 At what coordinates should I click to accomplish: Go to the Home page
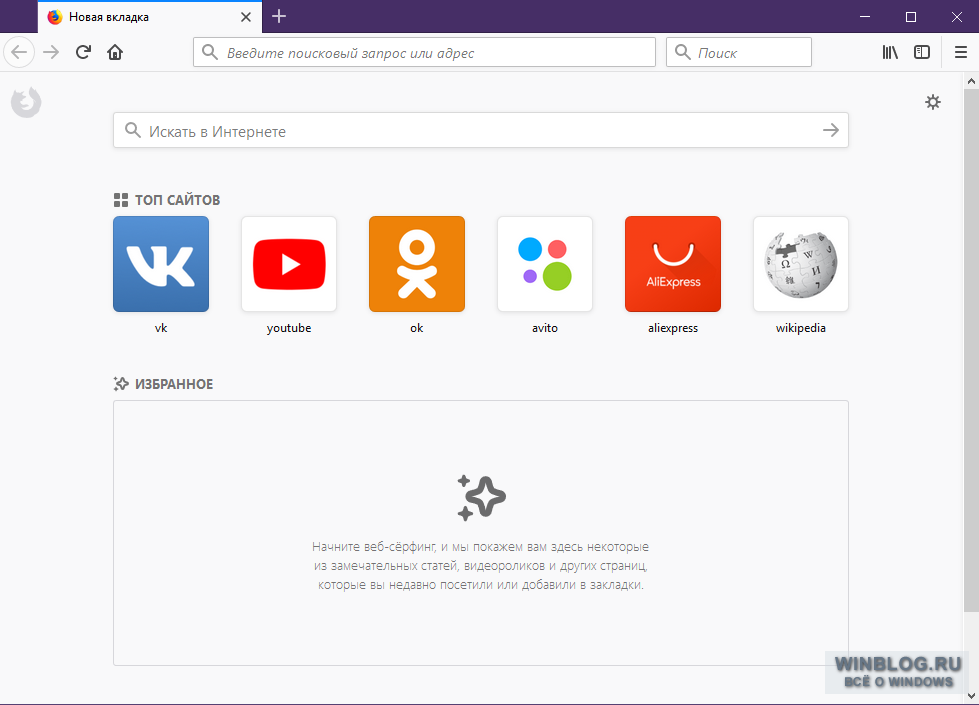point(115,52)
